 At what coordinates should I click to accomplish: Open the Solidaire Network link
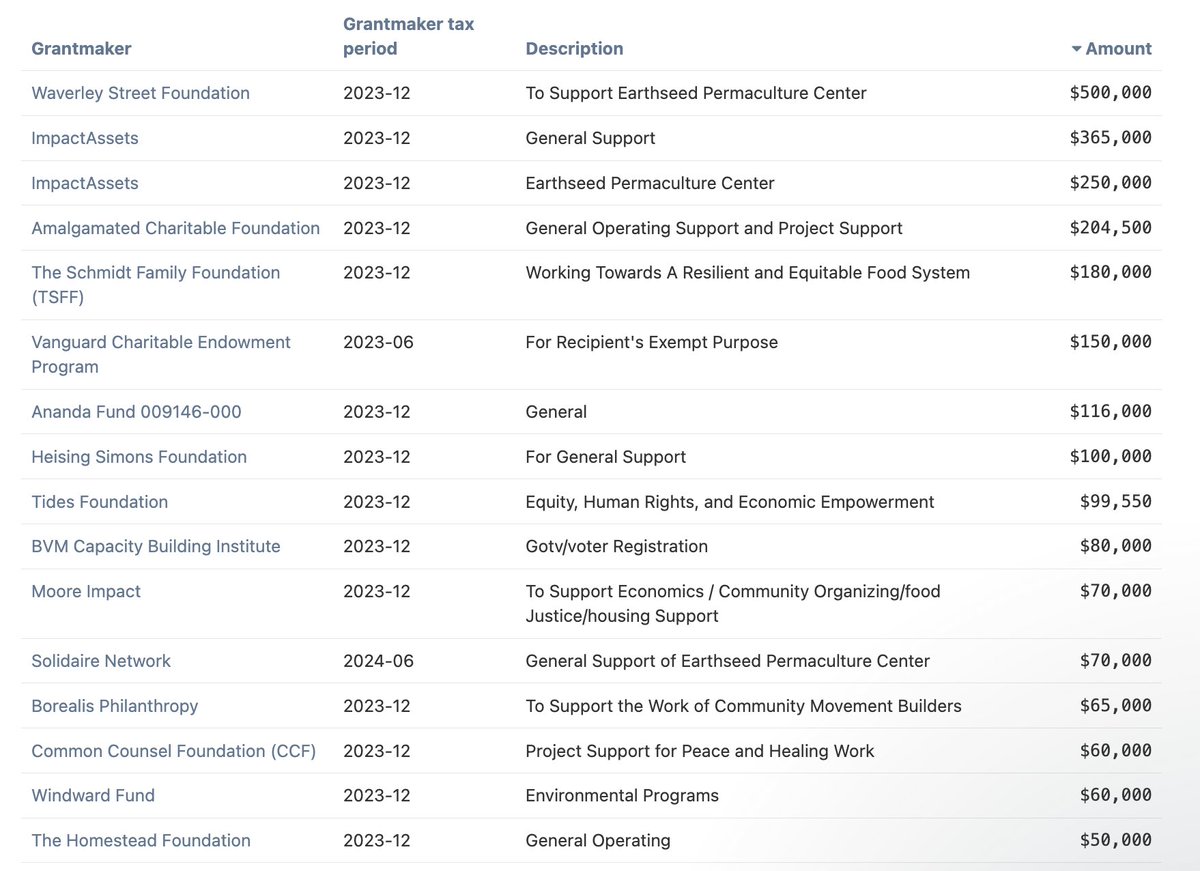(x=101, y=661)
